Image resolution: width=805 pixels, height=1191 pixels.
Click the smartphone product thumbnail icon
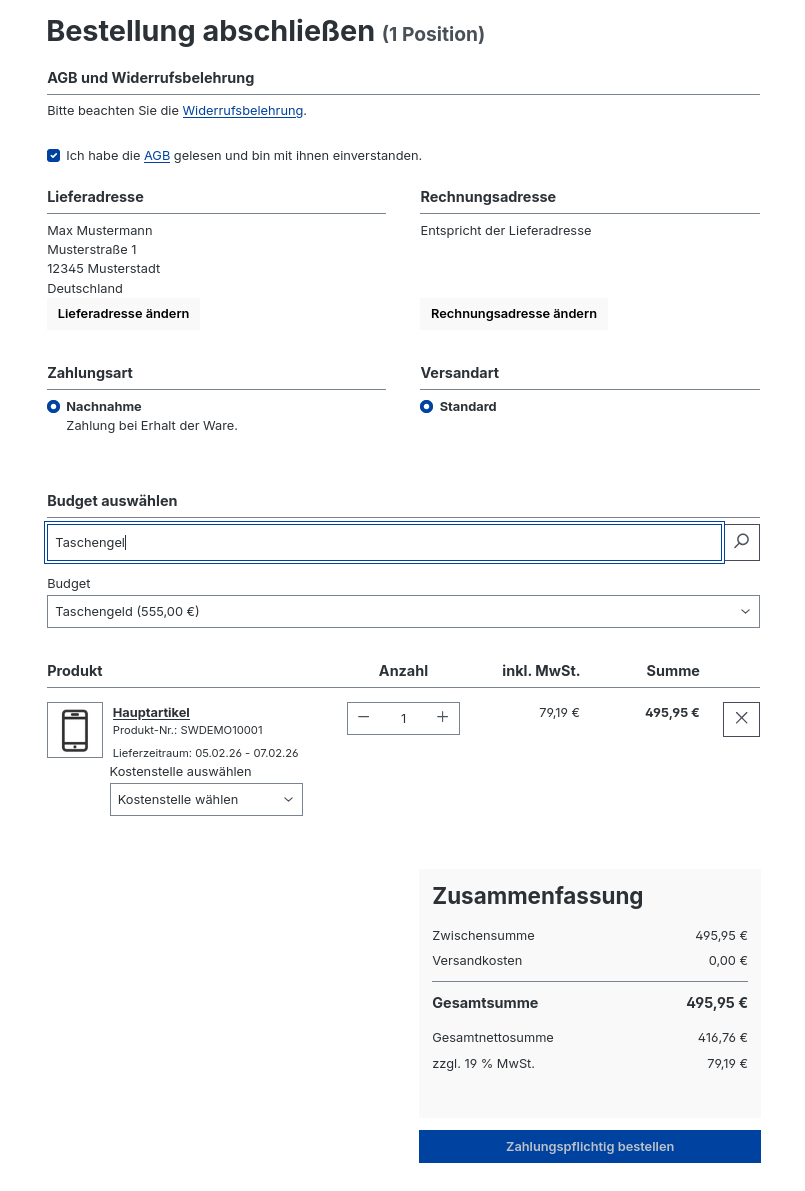point(74,730)
